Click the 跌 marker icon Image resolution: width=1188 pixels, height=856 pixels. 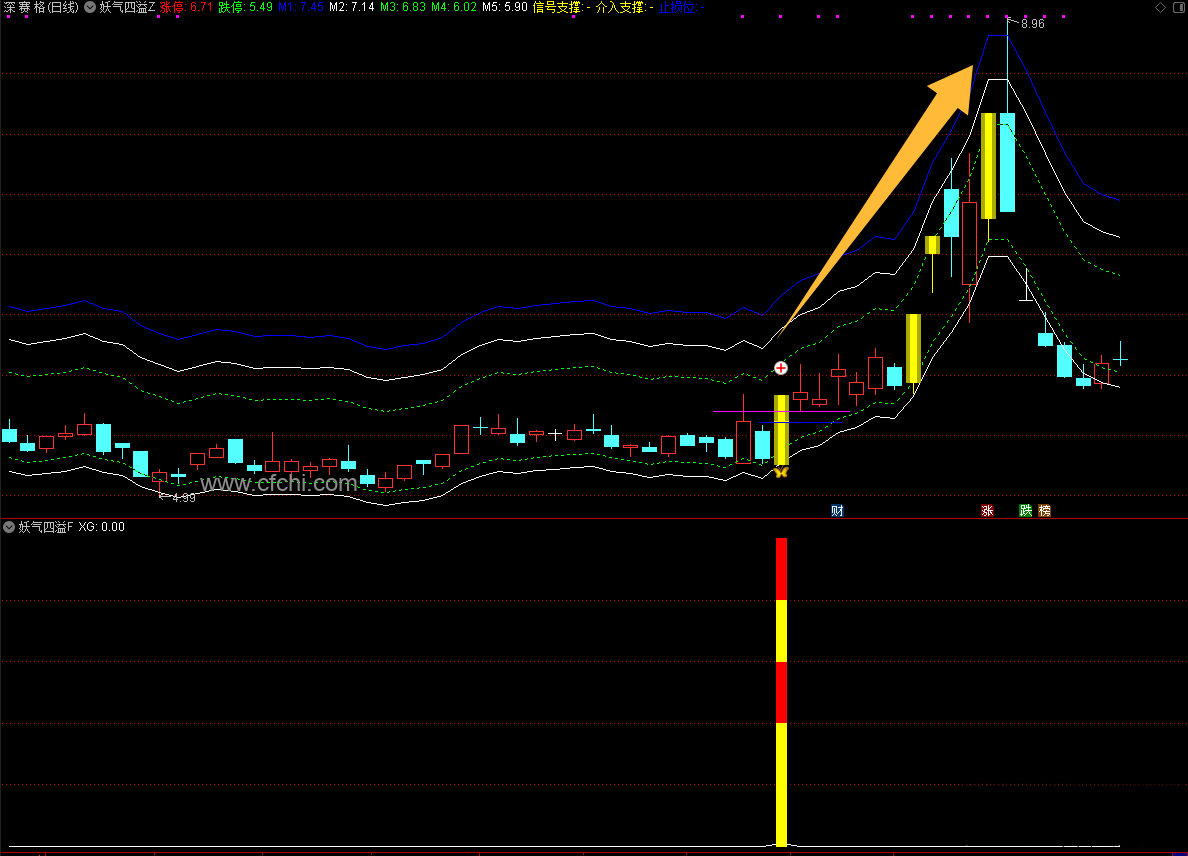1026,511
